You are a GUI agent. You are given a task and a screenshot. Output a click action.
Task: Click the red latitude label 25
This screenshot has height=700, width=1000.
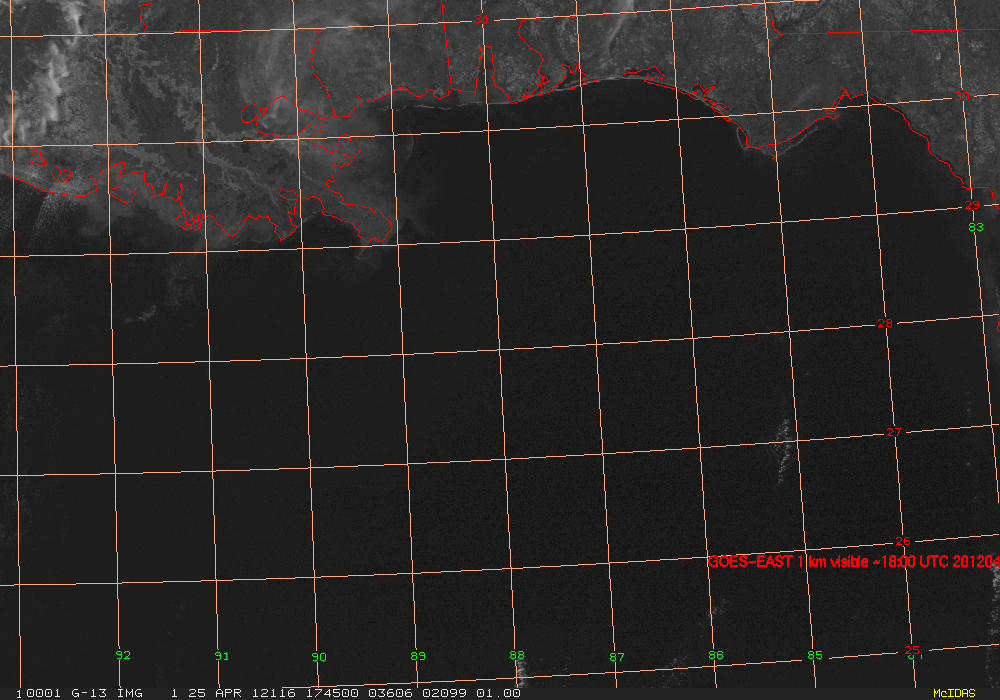[x=911, y=650]
